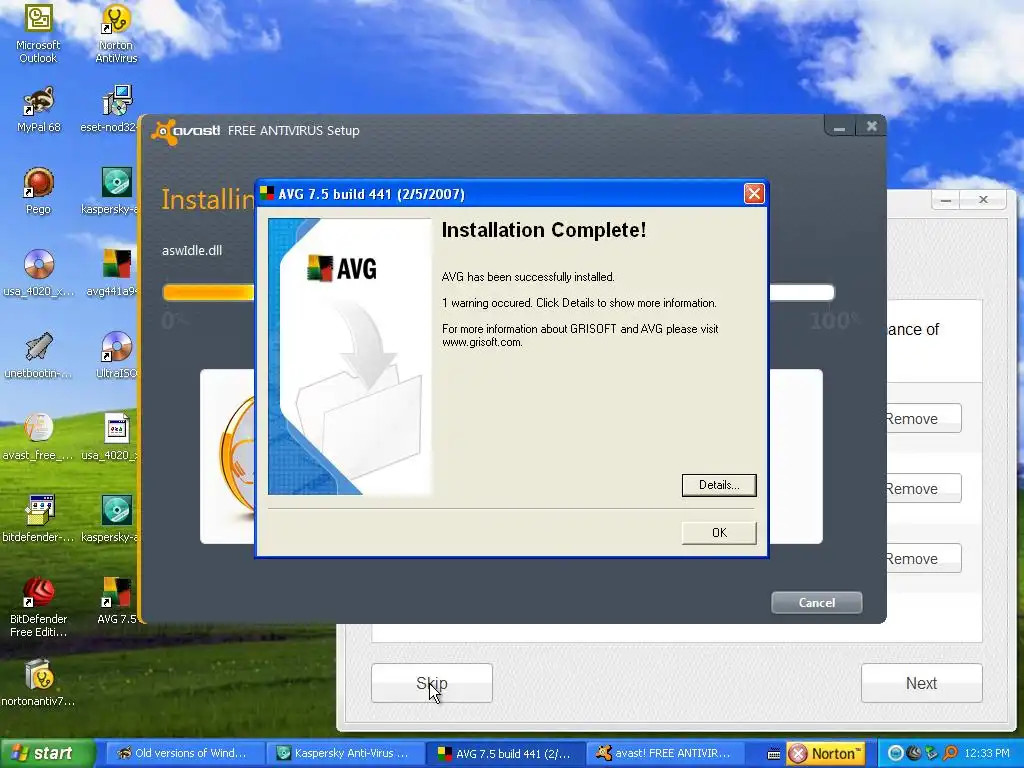Select the usa_4020_x disc image icon
The height and width of the screenshot is (768, 1024).
[x=39, y=264]
